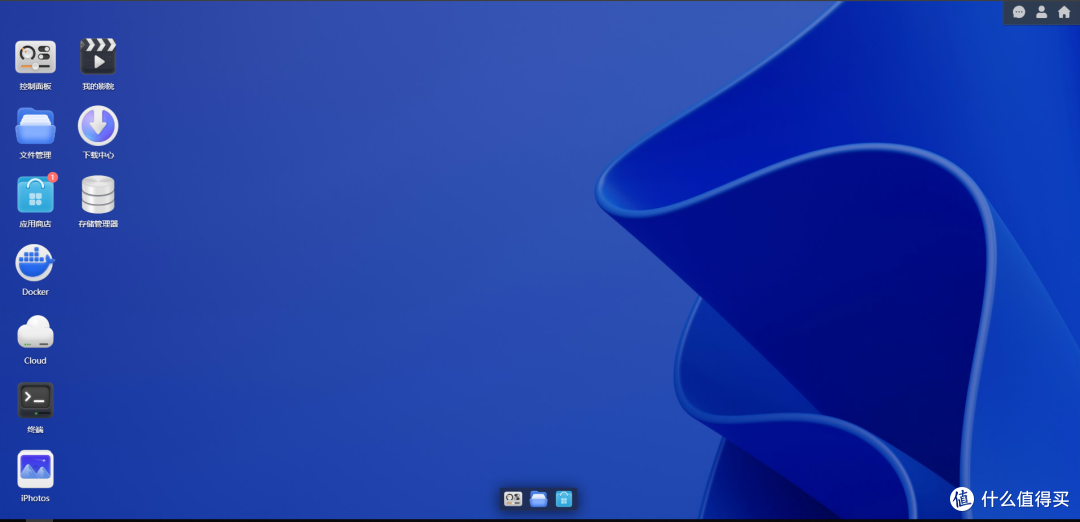The height and width of the screenshot is (522, 1080).
Task: Open the 控制面板 desktop icon
Action: (x=35, y=57)
